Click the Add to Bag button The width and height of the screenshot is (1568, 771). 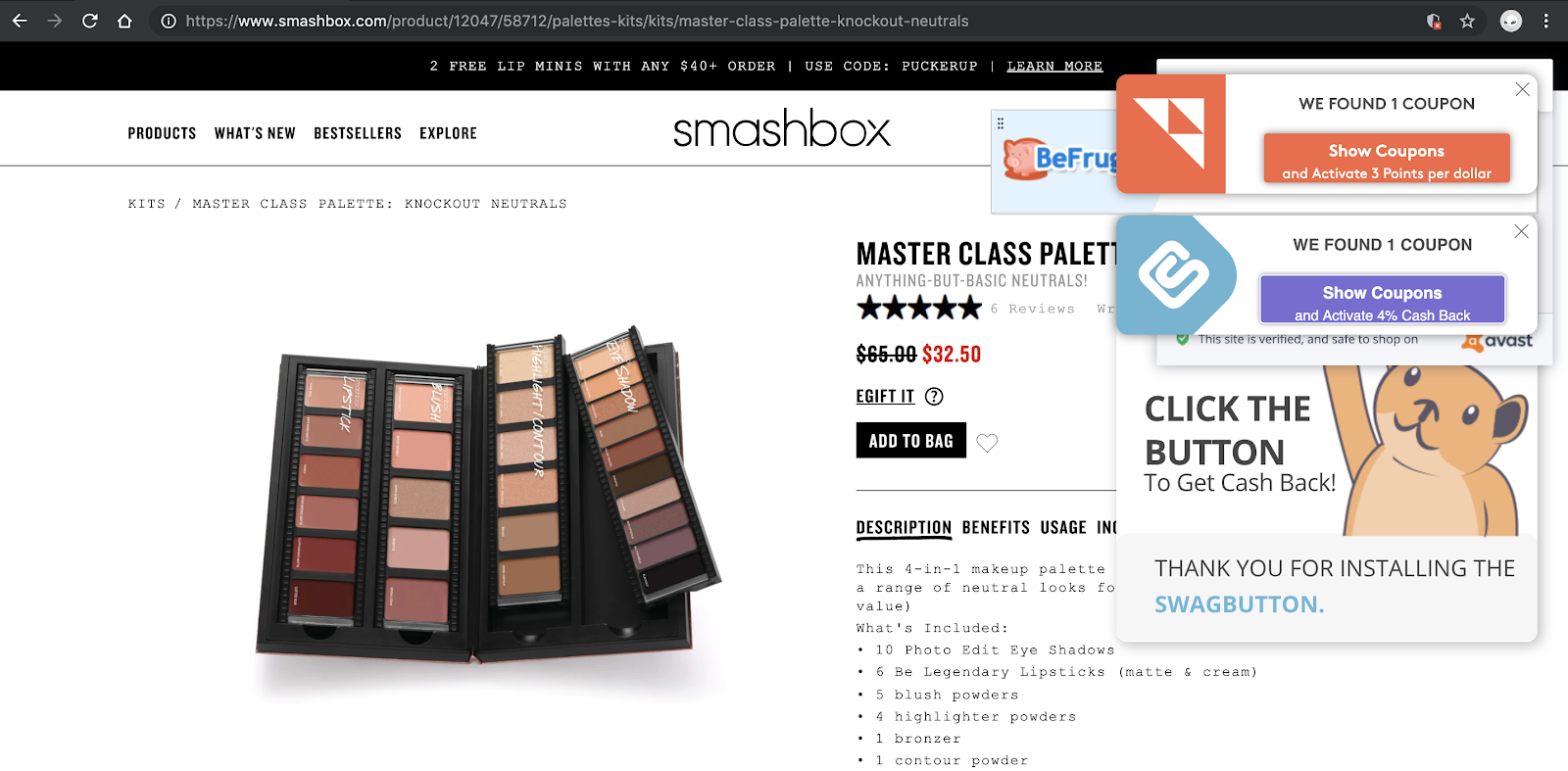pos(911,441)
